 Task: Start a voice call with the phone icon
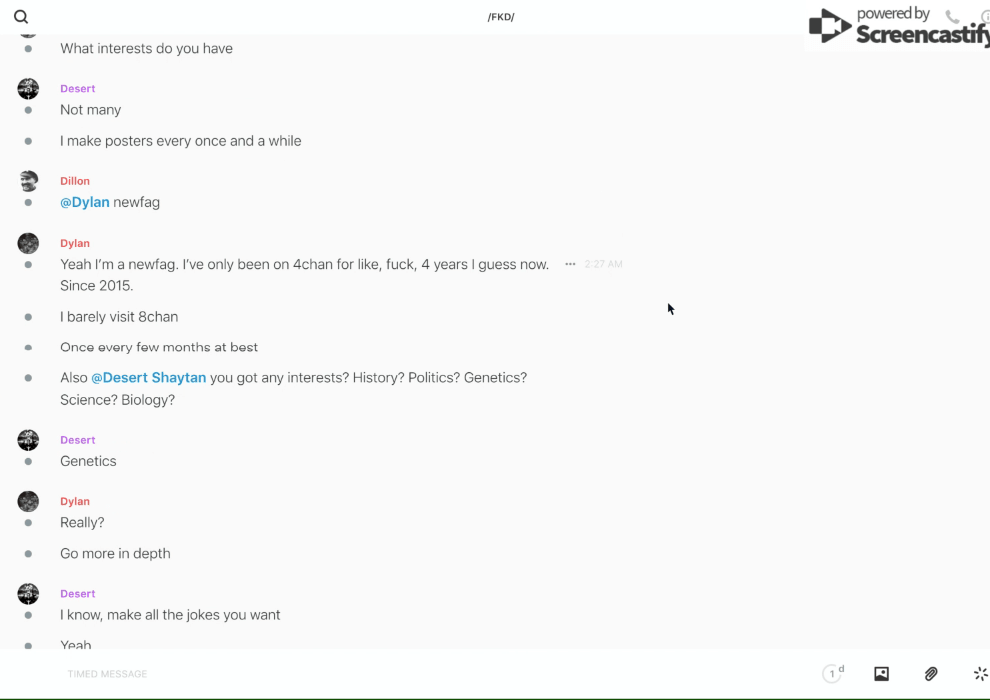[x=952, y=17]
